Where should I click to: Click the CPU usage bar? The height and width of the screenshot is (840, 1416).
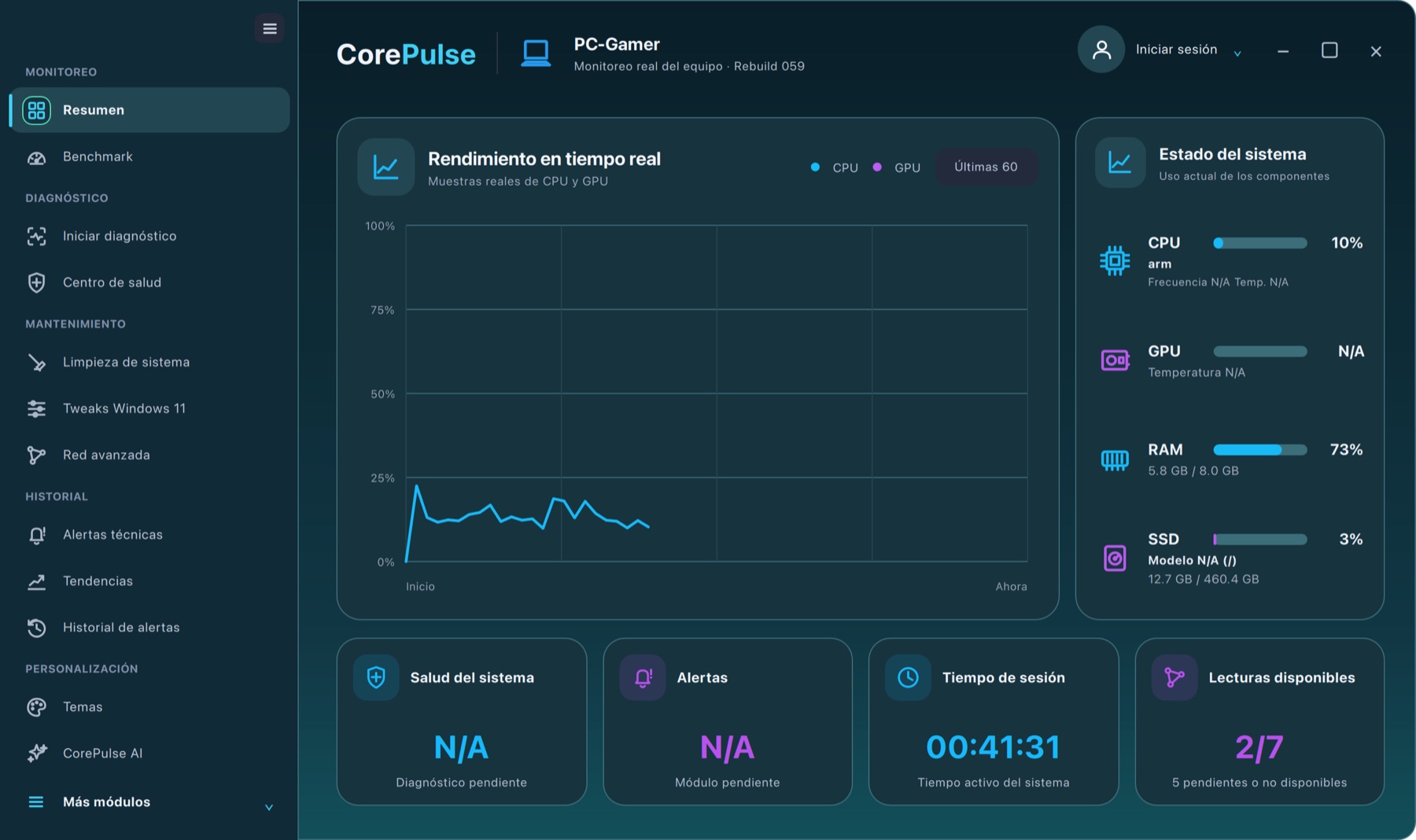pyautogui.click(x=1260, y=243)
